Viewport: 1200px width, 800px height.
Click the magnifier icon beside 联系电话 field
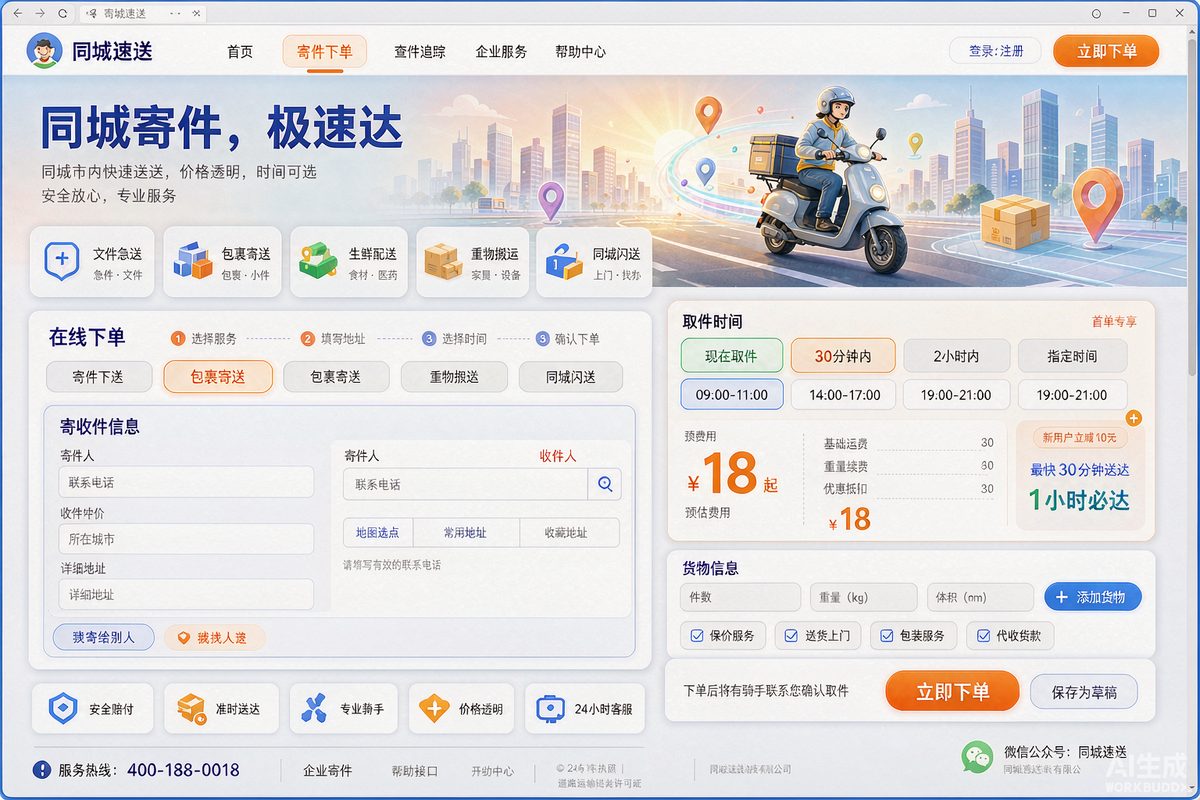605,484
